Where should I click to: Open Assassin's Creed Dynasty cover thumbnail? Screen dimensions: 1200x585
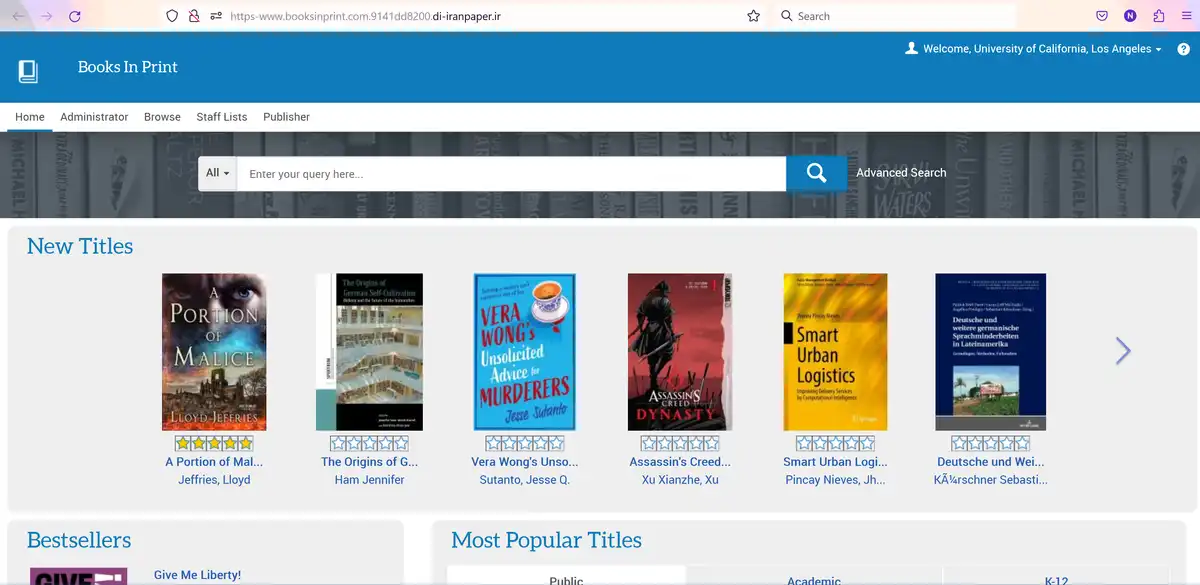(680, 352)
